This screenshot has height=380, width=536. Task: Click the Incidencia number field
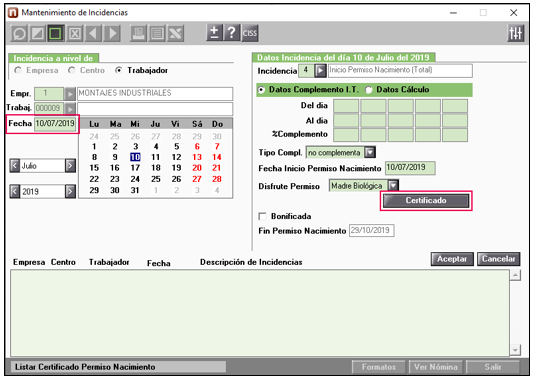point(306,71)
